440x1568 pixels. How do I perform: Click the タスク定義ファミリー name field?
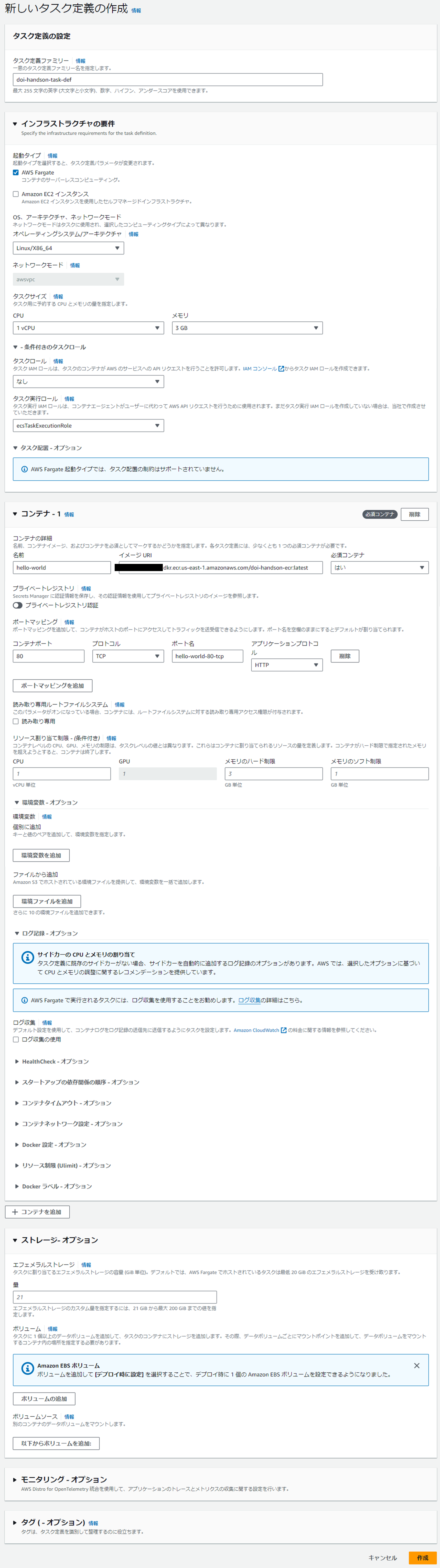(x=167, y=80)
